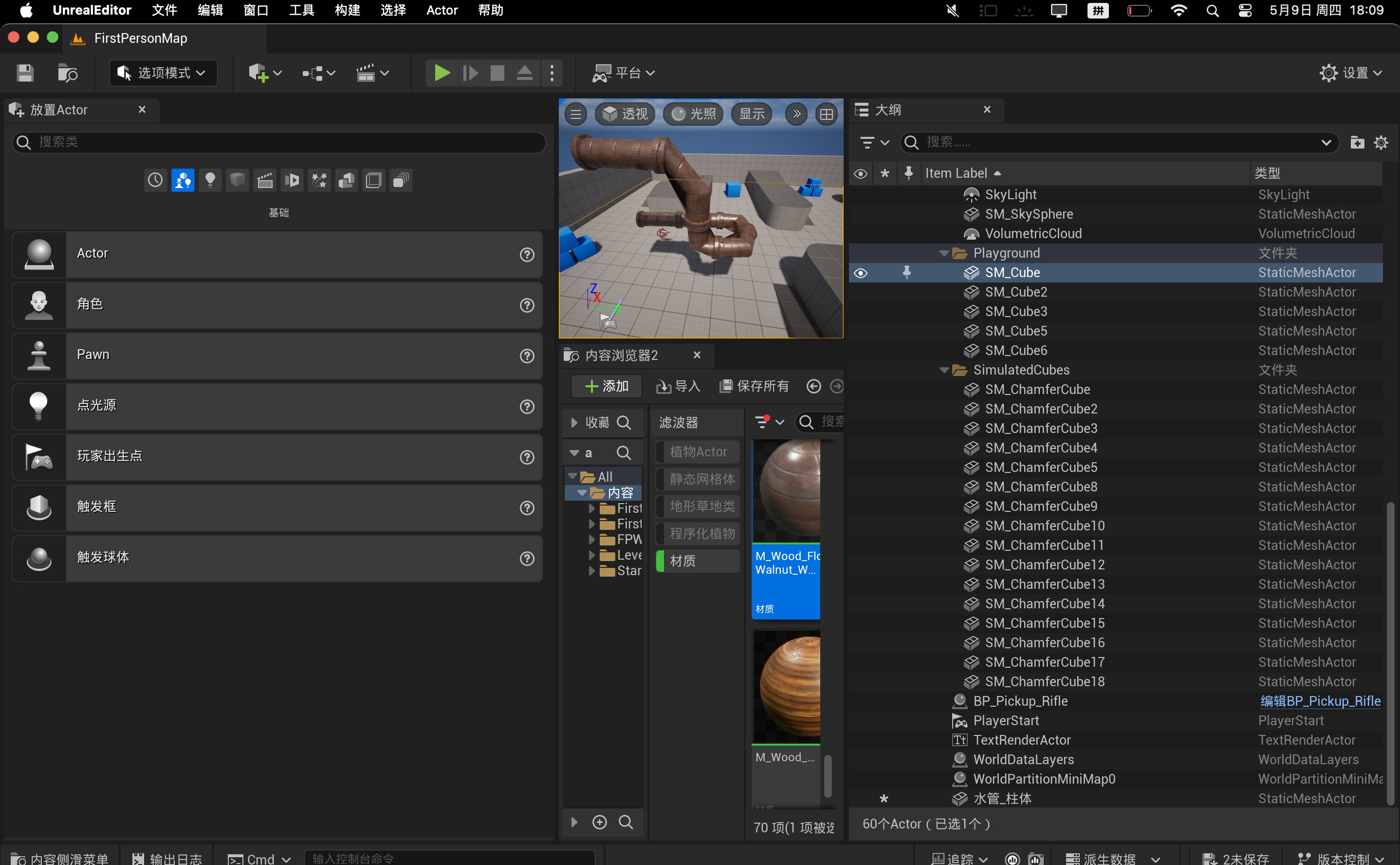Toggle the 地形草地类 filter
This screenshot has width=1400, height=865.
point(698,507)
